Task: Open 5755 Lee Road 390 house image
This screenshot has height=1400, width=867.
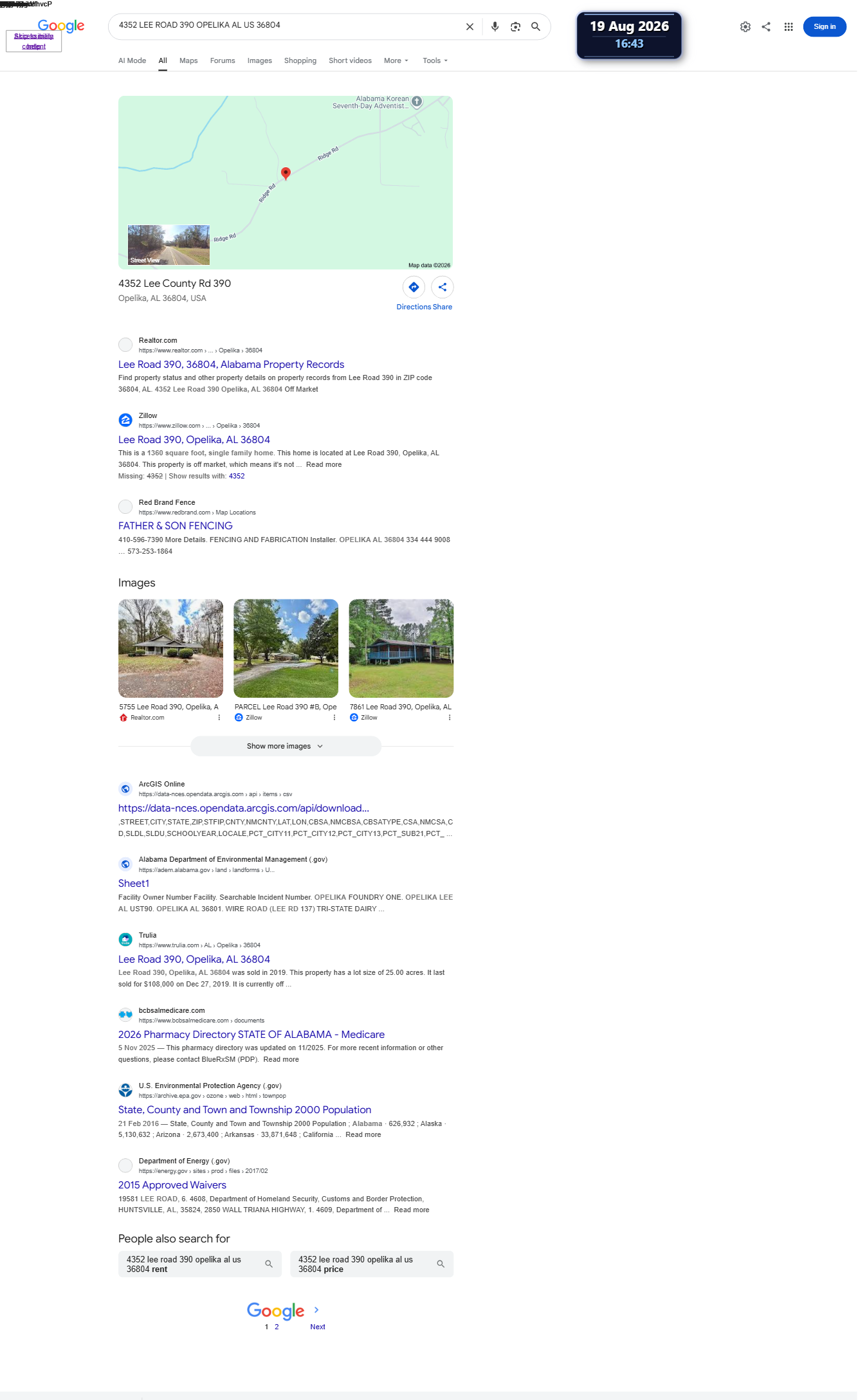Action: click(171, 648)
